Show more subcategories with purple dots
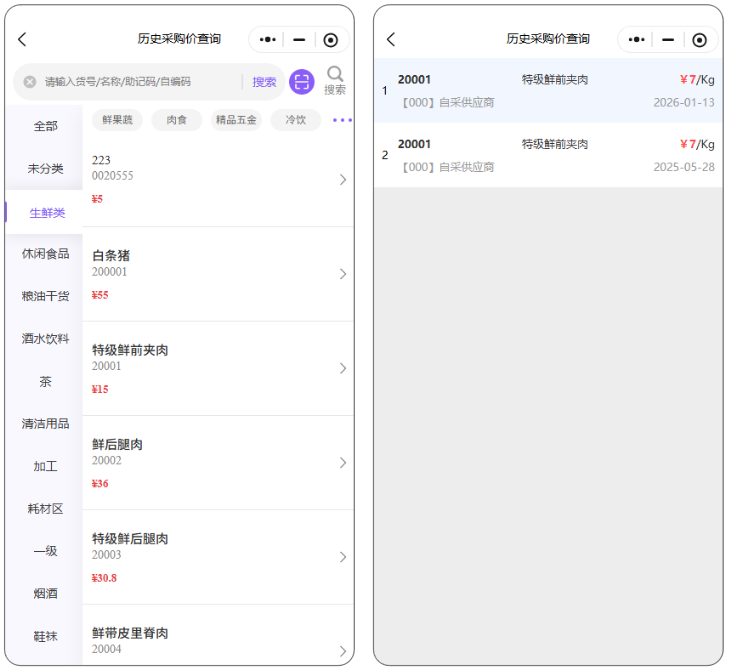The image size is (729, 669). coord(342,120)
